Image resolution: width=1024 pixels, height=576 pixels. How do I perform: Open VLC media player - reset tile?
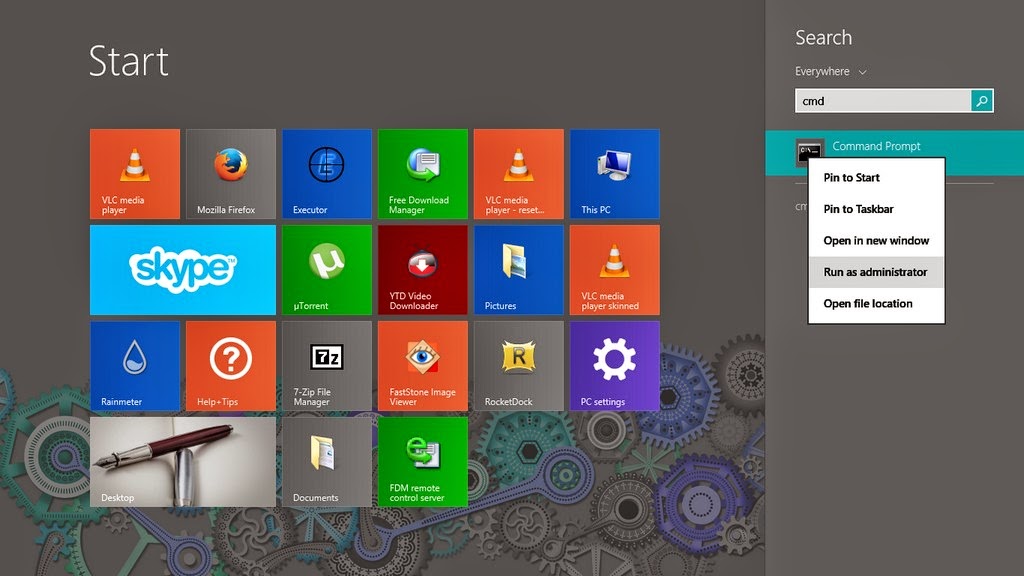pyautogui.click(x=519, y=174)
